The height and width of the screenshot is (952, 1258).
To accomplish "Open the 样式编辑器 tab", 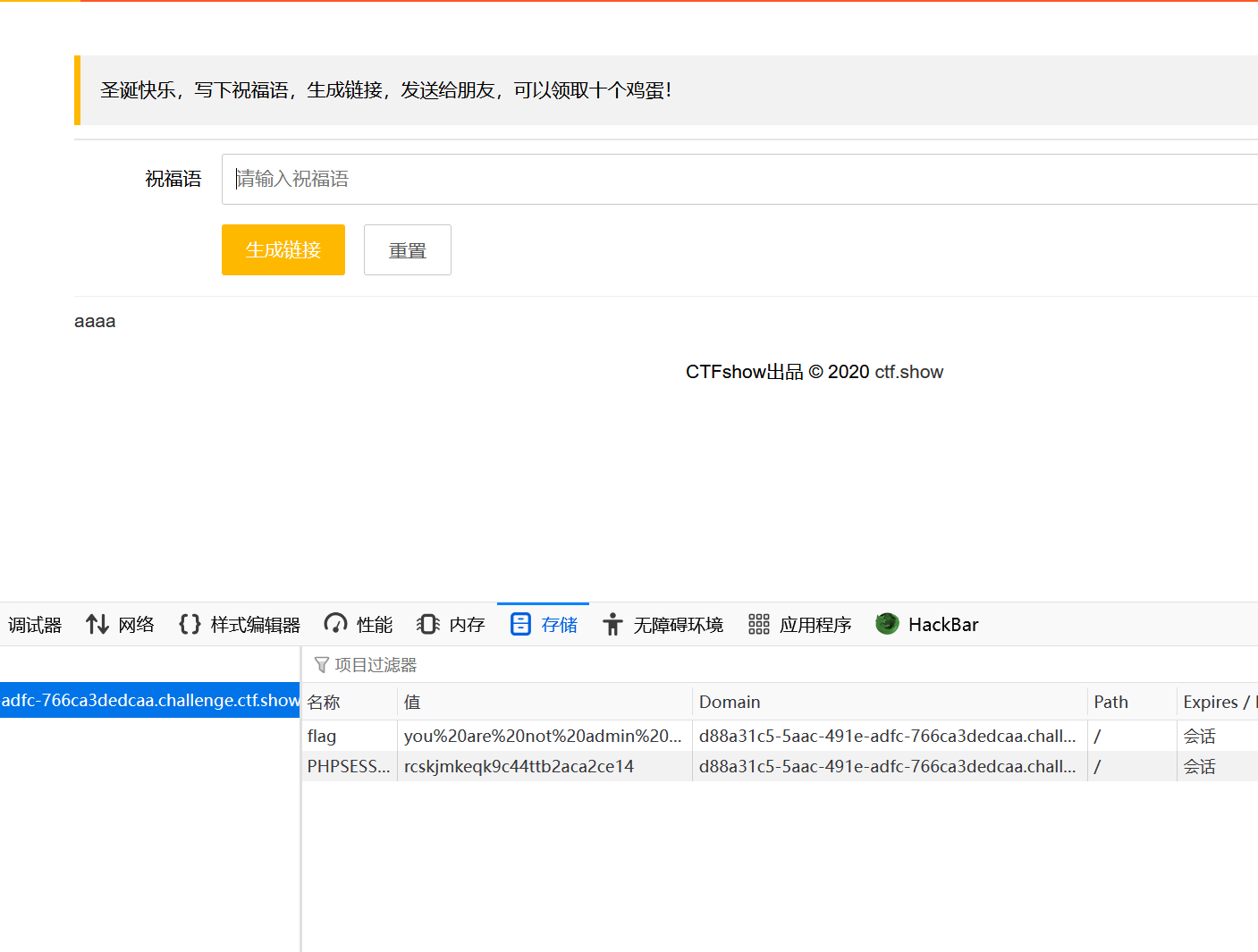I will [255, 625].
